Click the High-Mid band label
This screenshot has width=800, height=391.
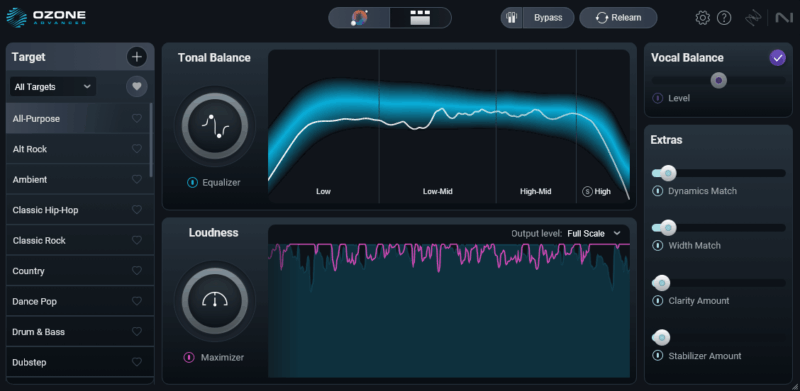click(536, 192)
